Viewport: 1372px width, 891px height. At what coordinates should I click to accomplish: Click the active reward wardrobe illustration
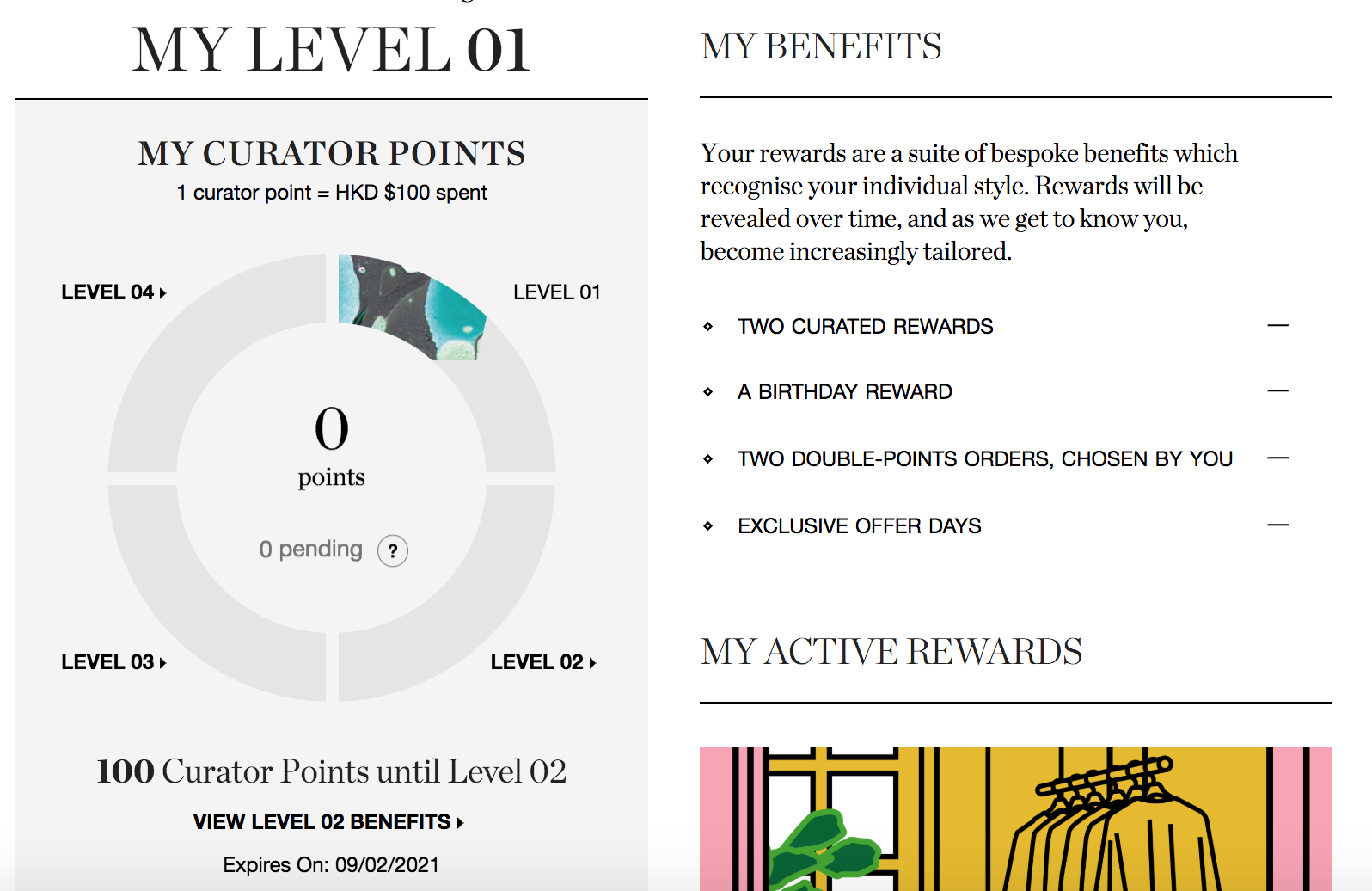[x=1015, y=817]
